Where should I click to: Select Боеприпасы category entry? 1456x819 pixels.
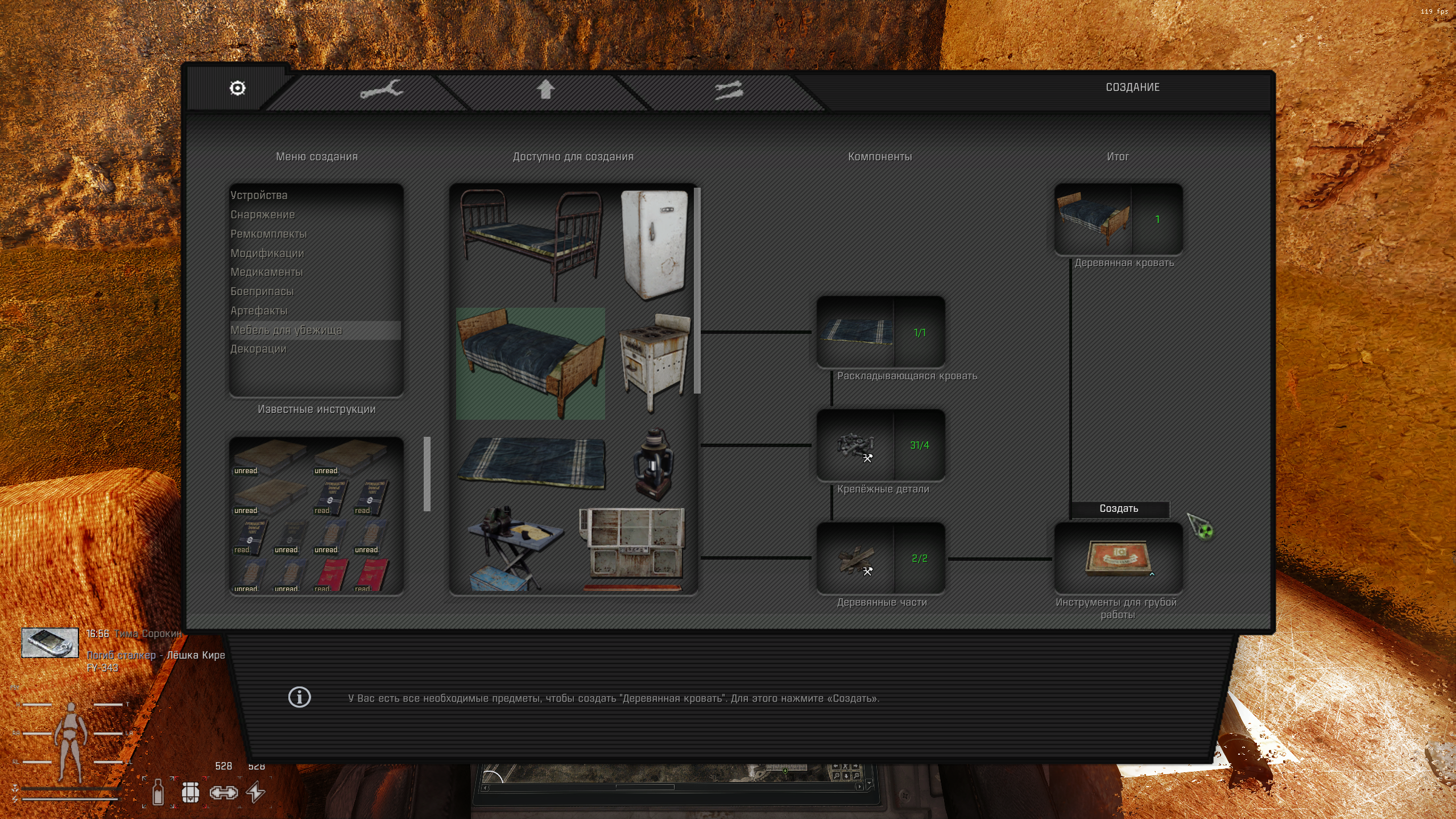pyautogui.click(x=262, y=291)
